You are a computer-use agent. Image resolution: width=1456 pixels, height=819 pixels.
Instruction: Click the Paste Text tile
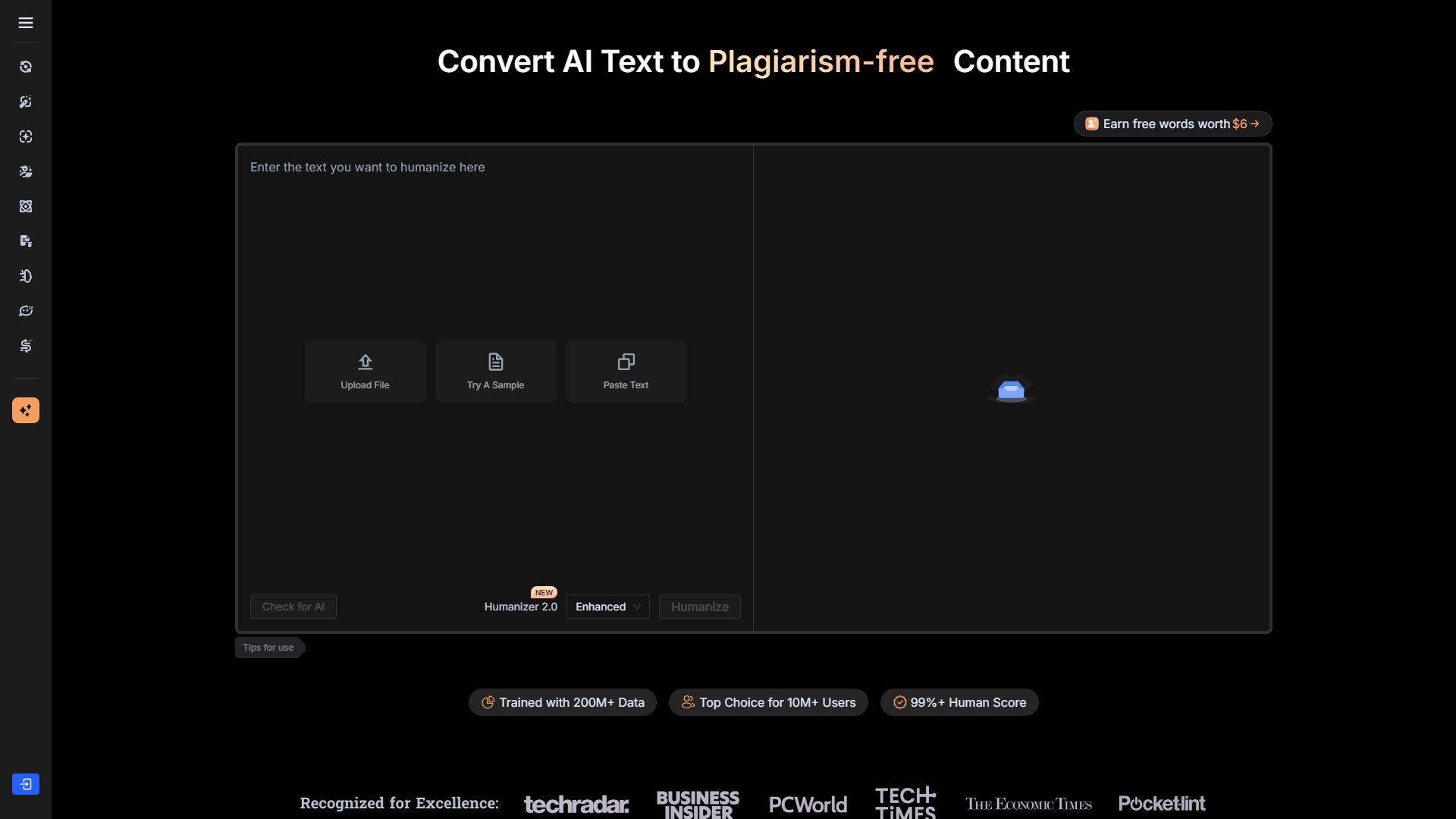[x=626, y=372]
